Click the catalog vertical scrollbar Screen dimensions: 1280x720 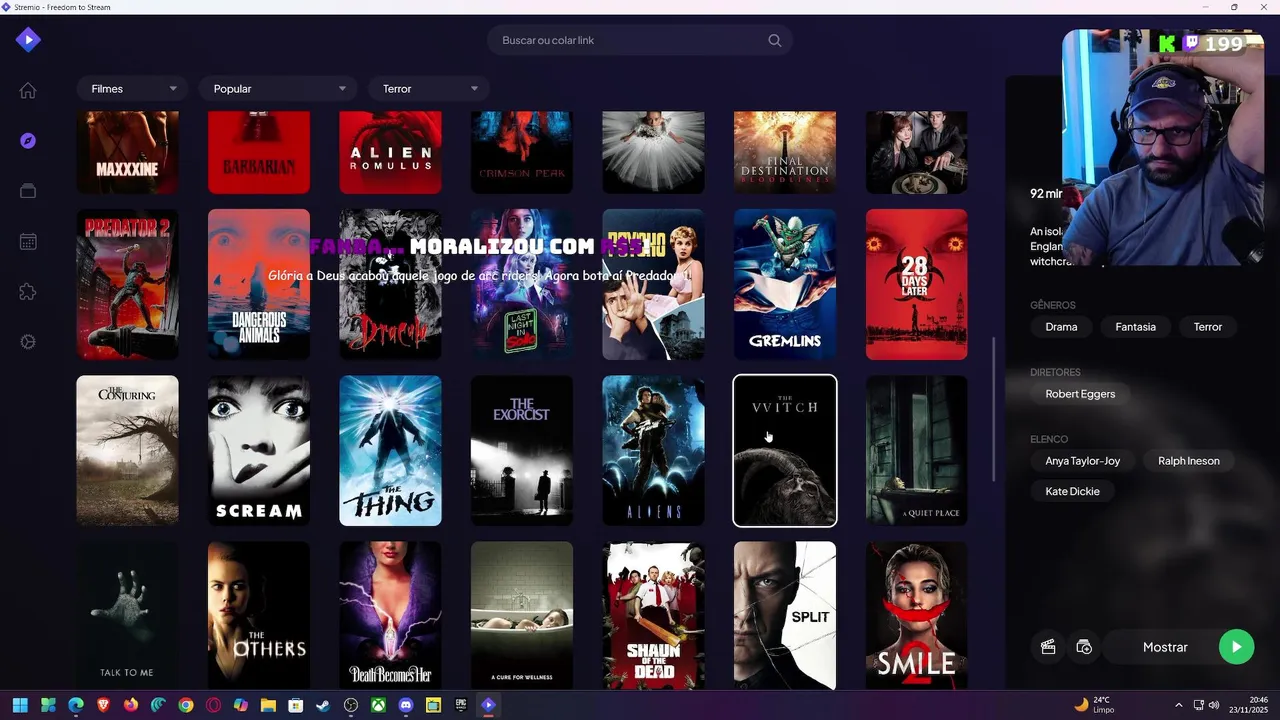[x=993, y=408]
